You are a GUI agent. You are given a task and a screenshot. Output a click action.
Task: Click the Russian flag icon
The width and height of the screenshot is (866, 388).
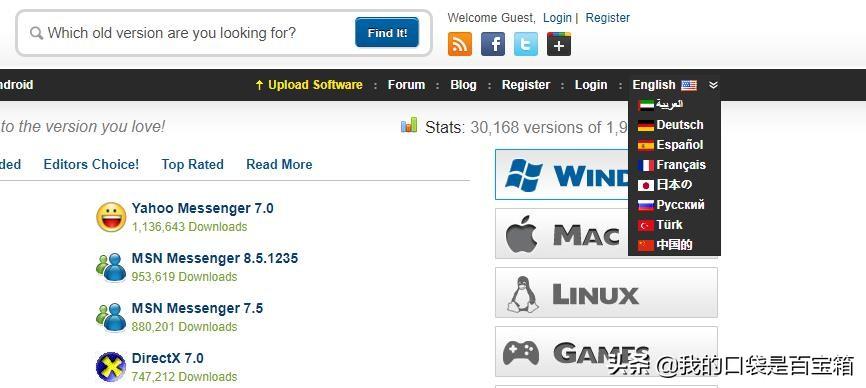(646, 205)
